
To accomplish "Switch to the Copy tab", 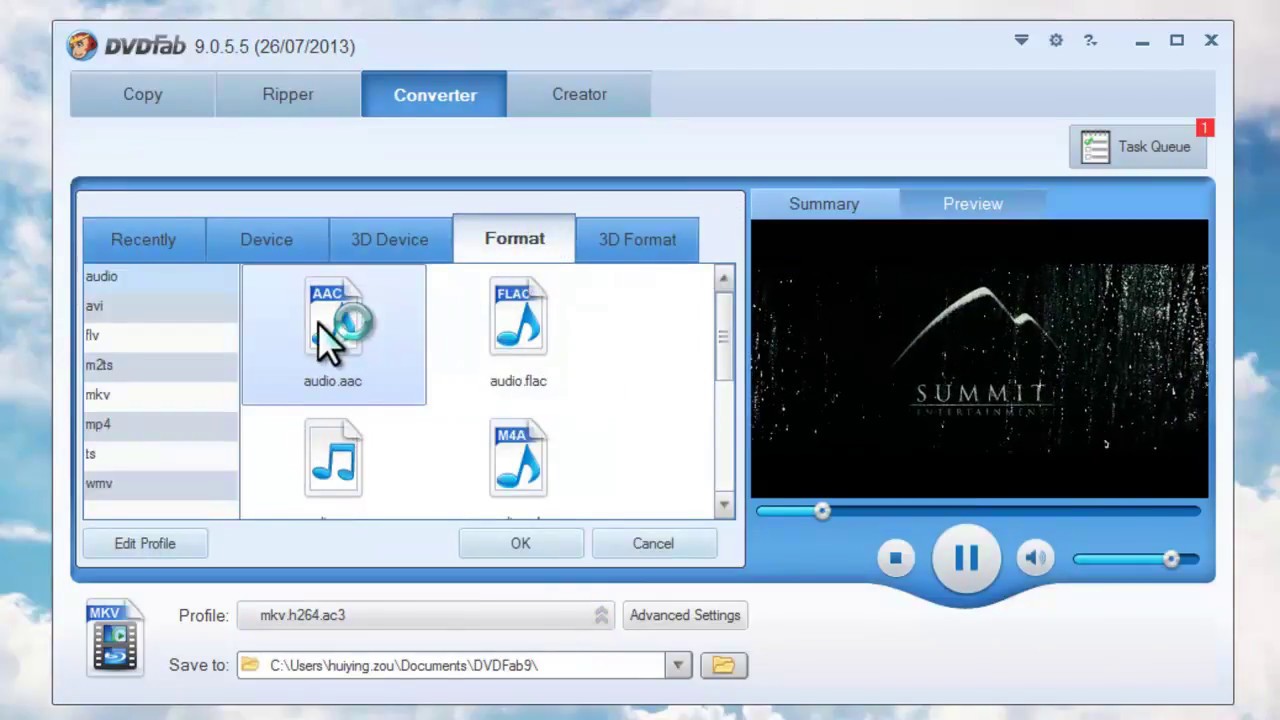I will 142,94.
